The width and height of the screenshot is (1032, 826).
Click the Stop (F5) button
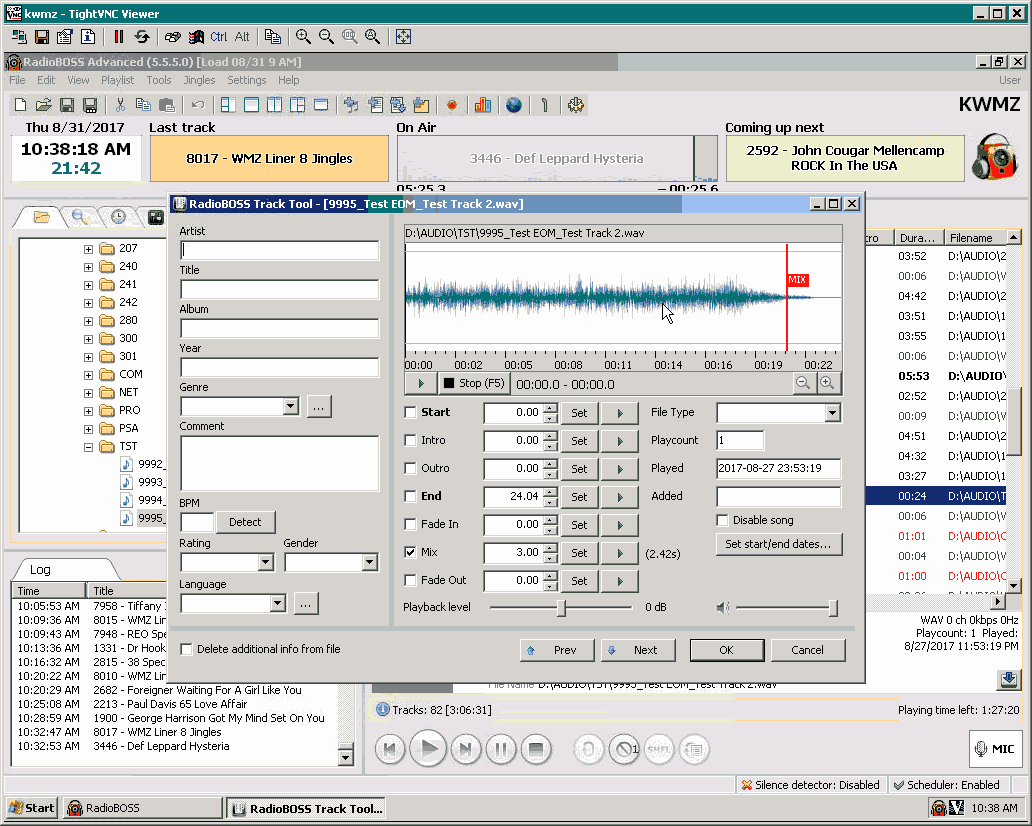[474, 383]
